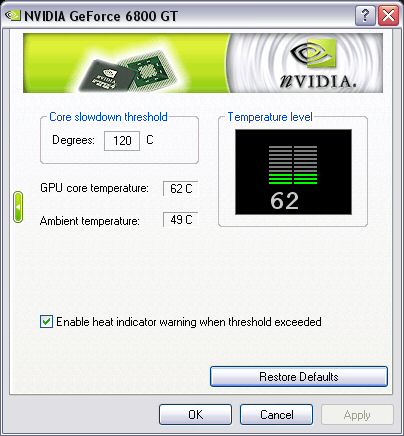This screenshot has width=404, height=436.
Task: Click the GPU core temperature value box
Action: coord(180,189)
